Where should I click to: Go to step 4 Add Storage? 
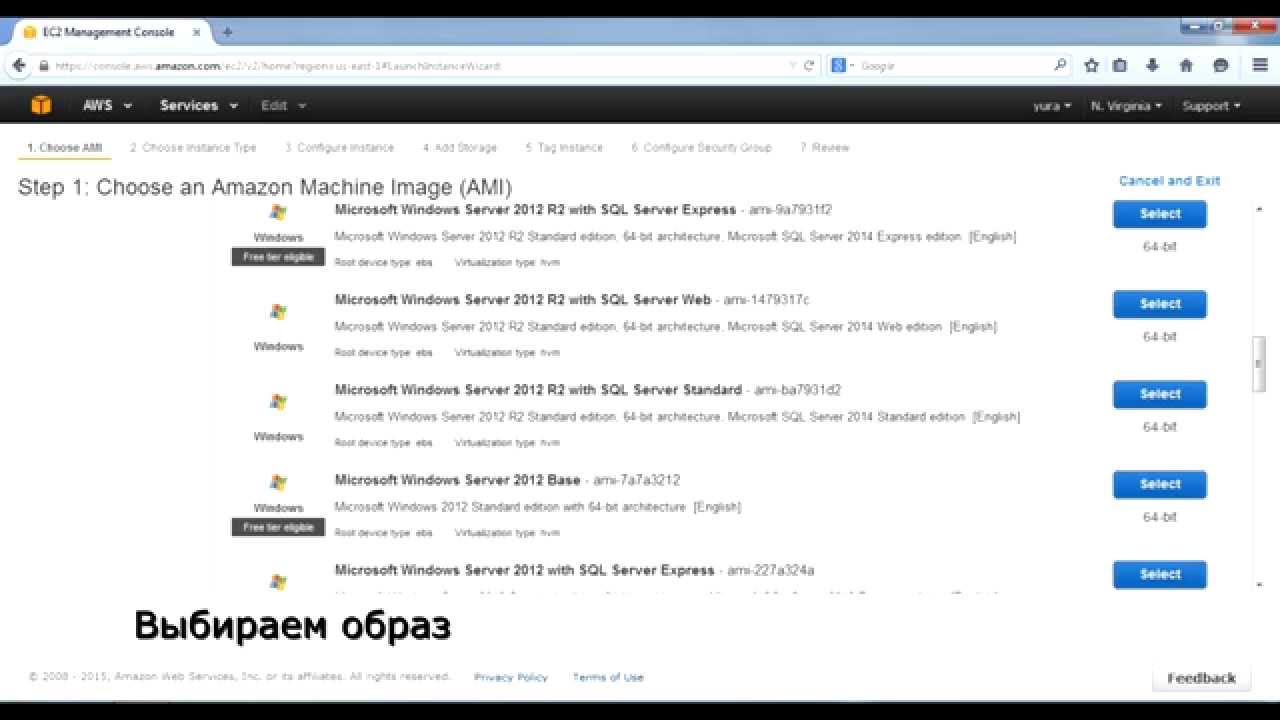click(x=459, y=148)
